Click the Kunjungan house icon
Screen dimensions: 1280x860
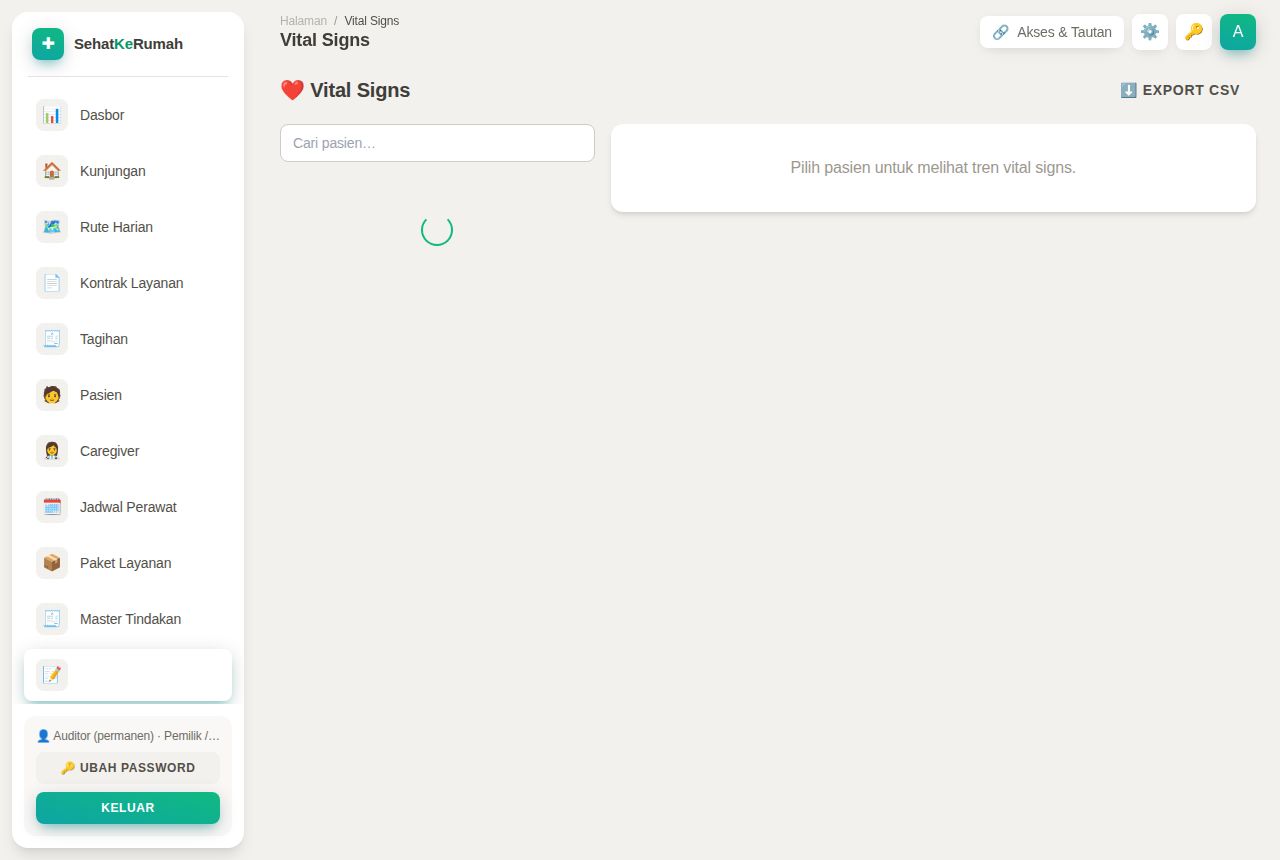pos(52,171)
